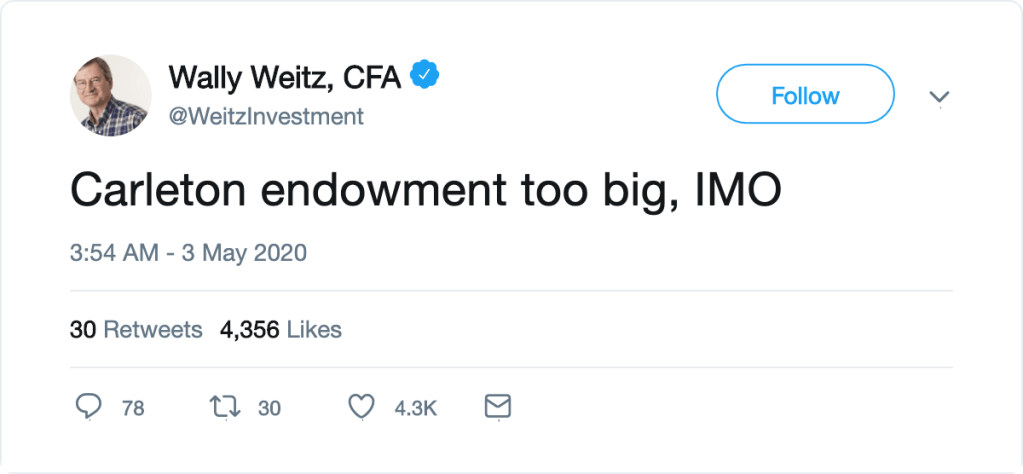Like the tweet with heart icon
Viewport: 1023px width, 474px height.
click(361, 407)
